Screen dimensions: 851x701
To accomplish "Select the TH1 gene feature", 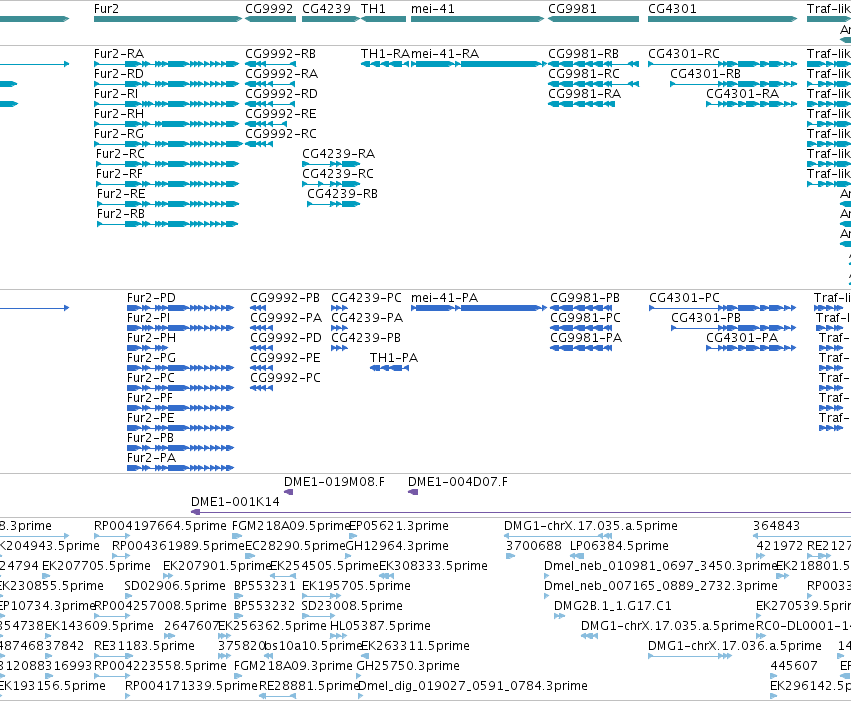I will click(383, 19).
